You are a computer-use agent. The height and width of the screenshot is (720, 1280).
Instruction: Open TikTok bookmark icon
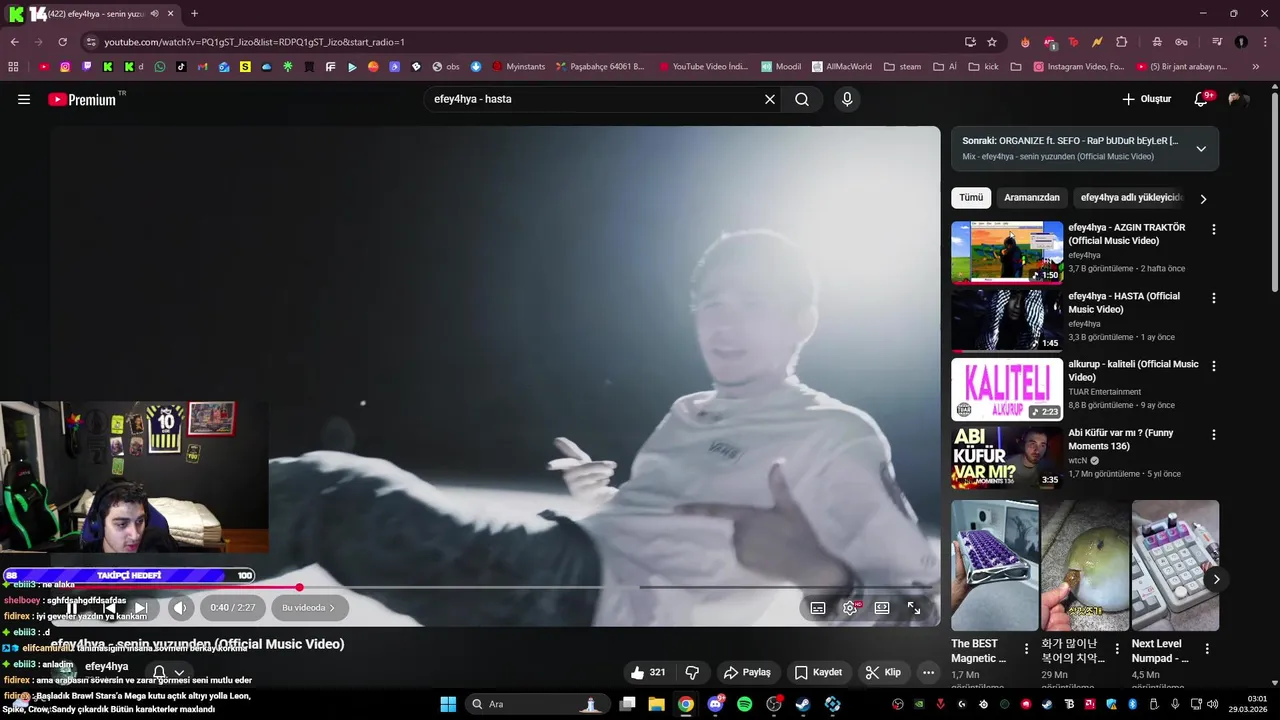(x=181, y=67)
